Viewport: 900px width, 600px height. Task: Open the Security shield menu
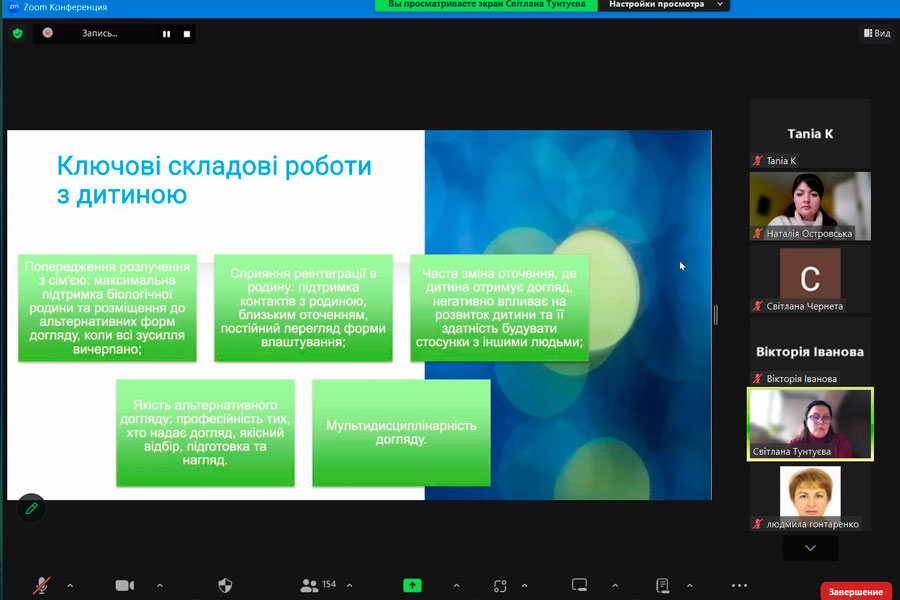coord(225,585)
